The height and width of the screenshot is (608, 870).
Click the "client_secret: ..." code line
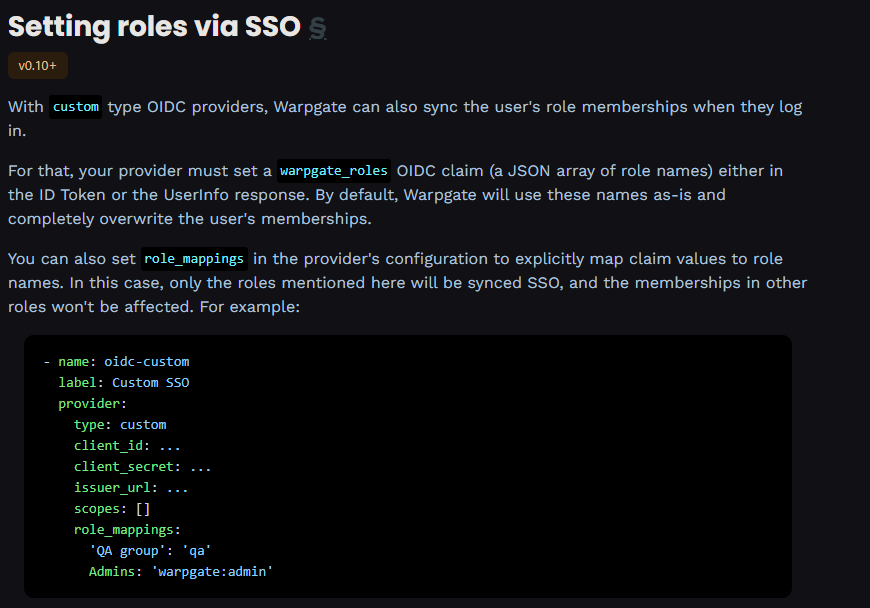(143, 467)
